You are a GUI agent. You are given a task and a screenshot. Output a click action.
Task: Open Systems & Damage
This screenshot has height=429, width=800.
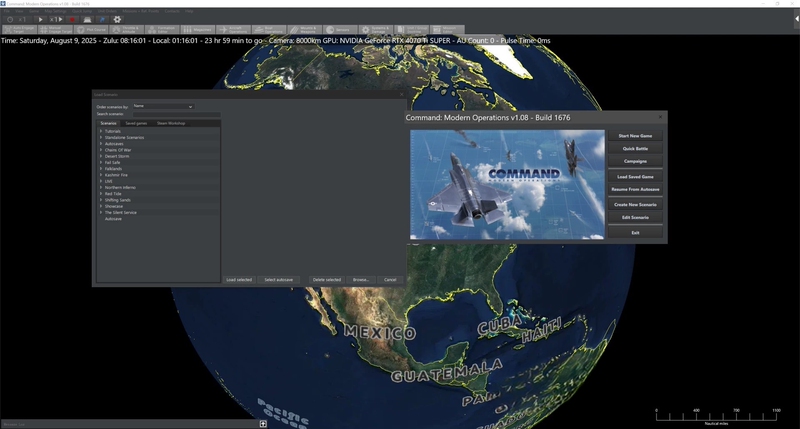(x=376, y=30)
